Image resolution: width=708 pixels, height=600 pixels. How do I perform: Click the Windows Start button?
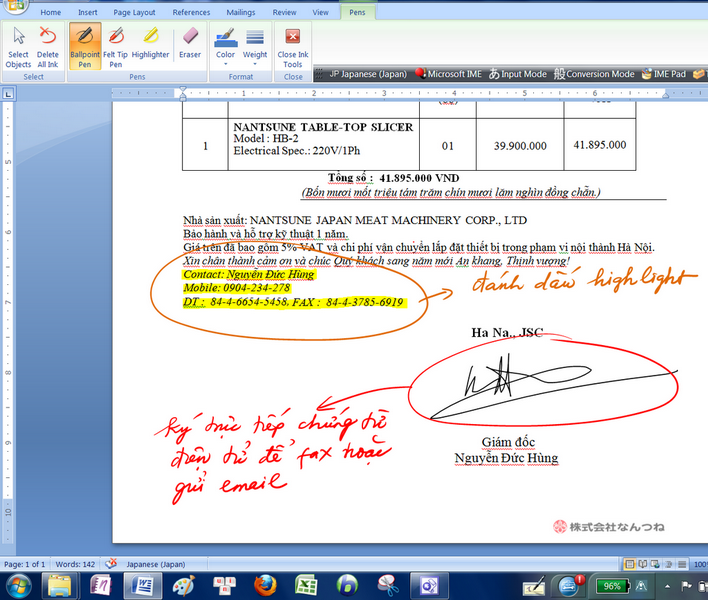point(18,585)
